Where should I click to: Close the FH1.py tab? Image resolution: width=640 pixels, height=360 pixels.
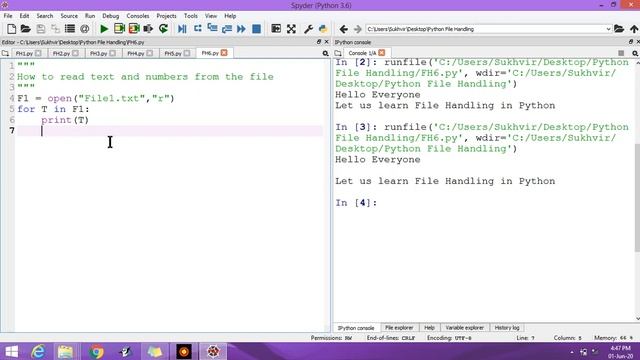tap(38, 53)
